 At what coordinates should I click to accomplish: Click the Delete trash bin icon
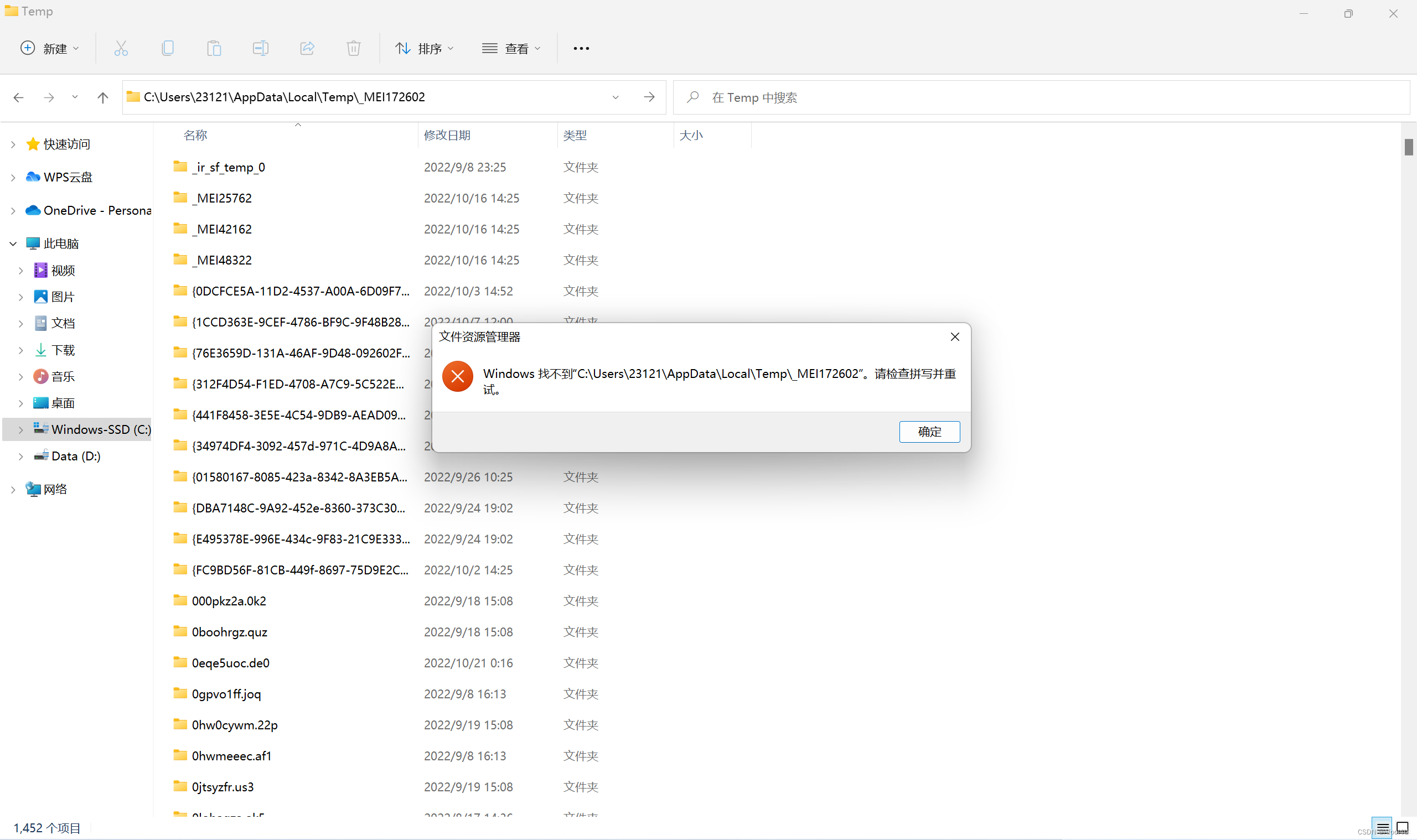pyautogui.click(x=353, y=48)
